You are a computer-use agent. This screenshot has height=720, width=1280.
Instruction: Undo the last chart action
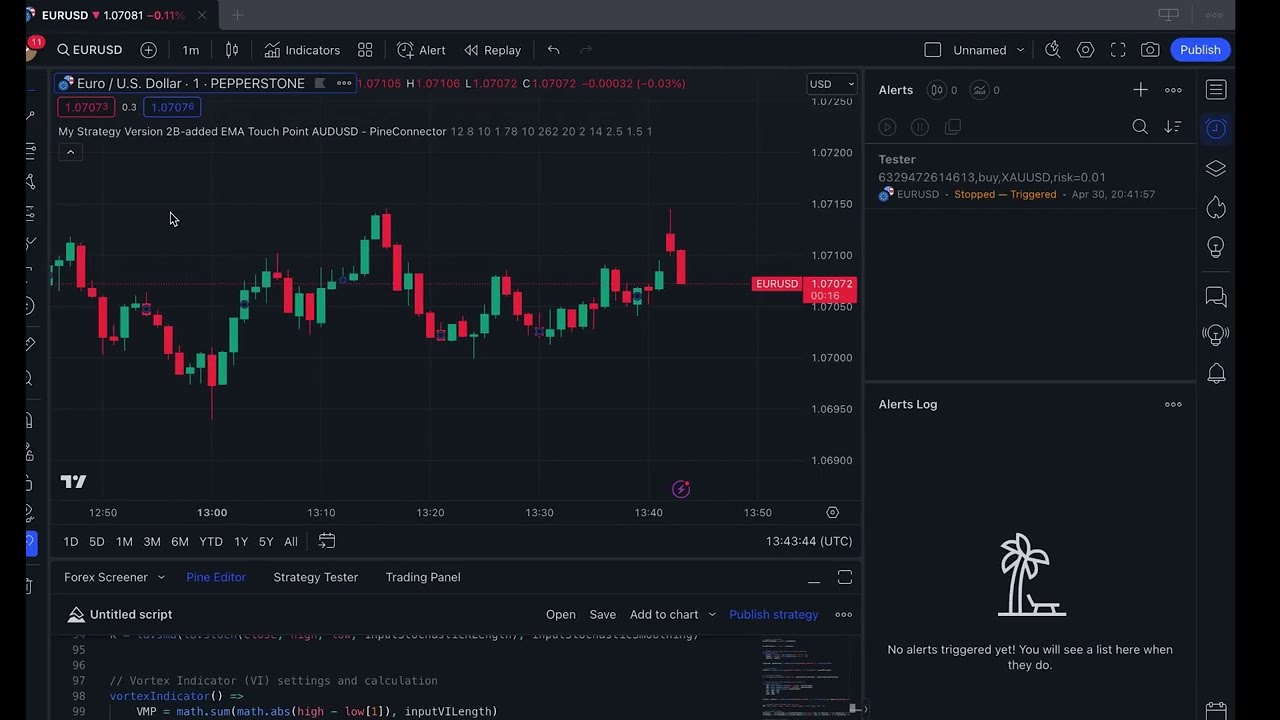pyautogui.click(x=553, y=50)
